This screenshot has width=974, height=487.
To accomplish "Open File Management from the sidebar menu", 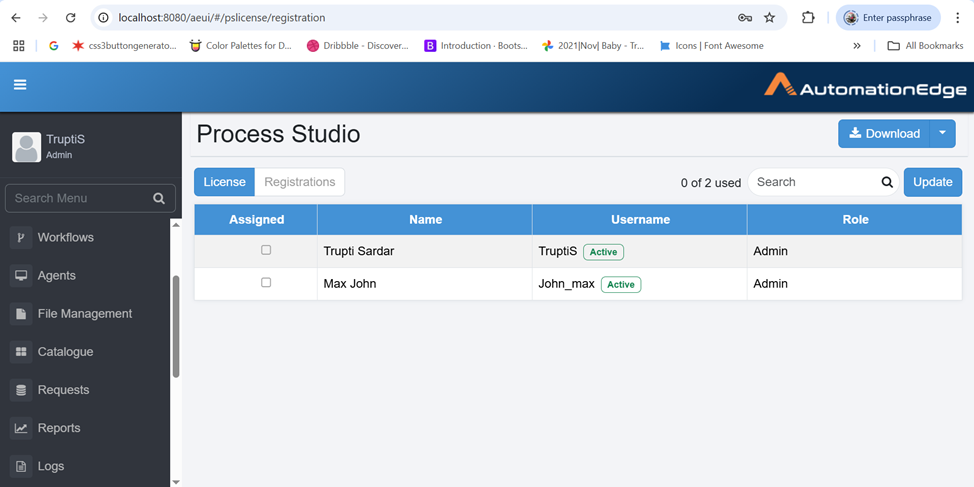I will (85, 314).
